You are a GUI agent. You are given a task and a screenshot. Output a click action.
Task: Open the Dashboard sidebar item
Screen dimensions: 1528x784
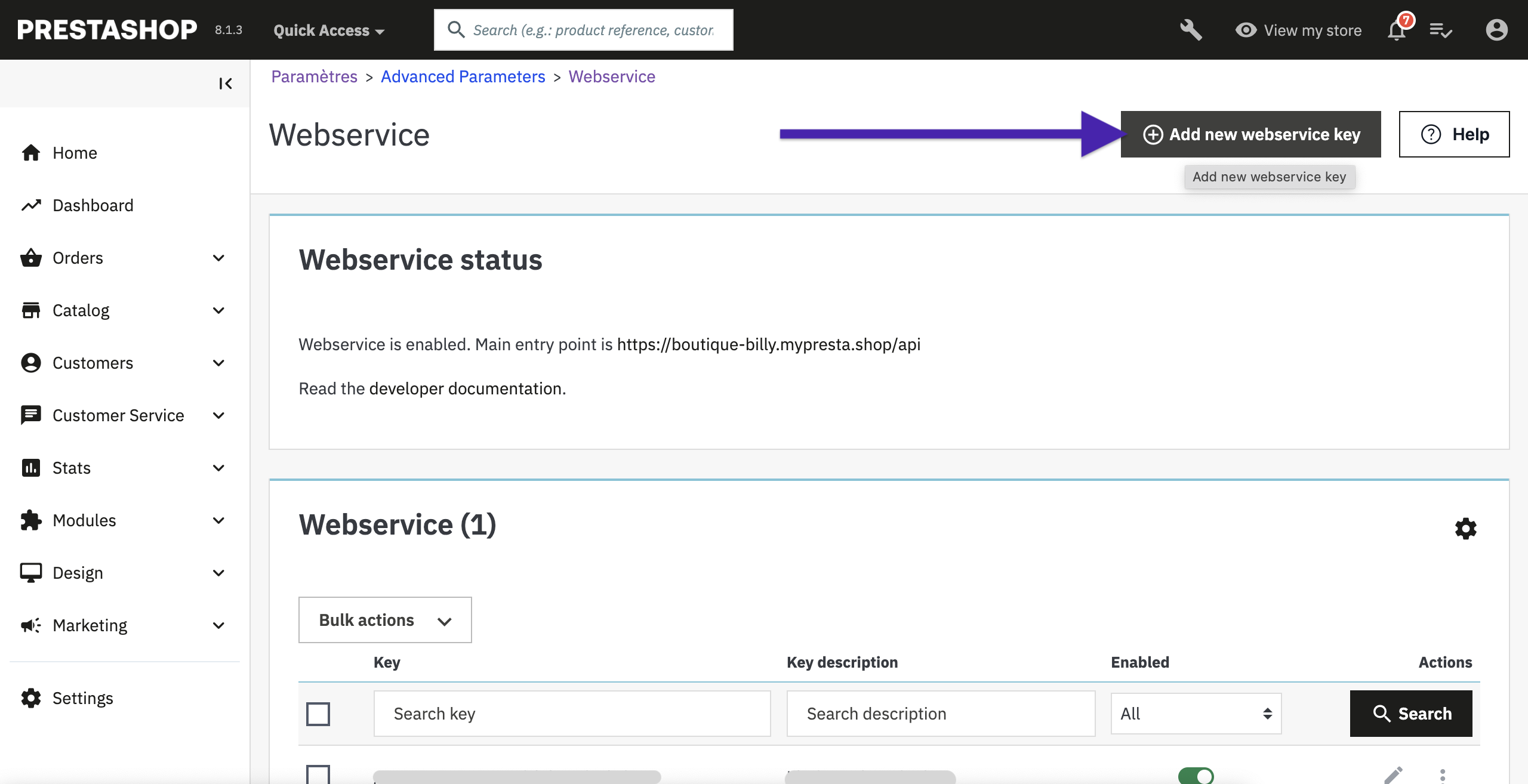pyautogui.click(x=93, y=205)
